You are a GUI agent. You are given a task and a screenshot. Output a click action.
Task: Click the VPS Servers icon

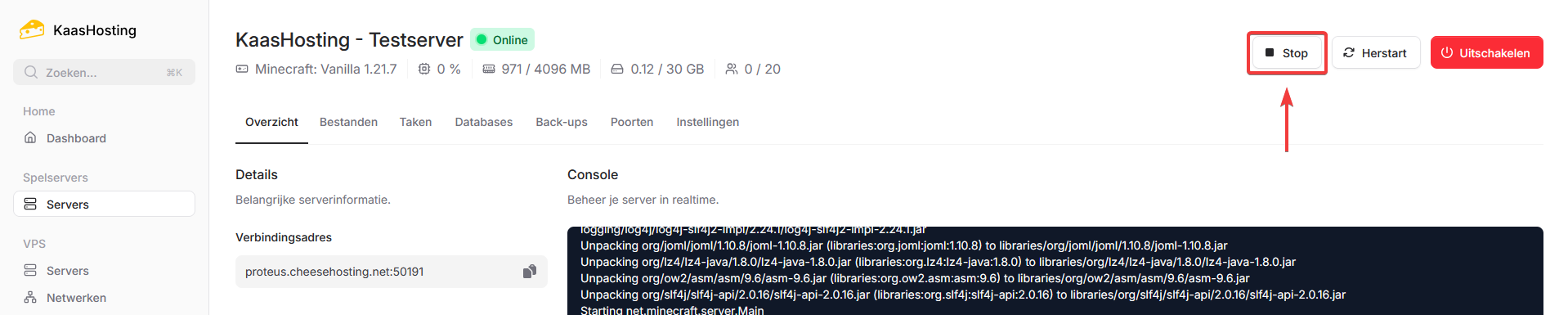tap(30, 270)
